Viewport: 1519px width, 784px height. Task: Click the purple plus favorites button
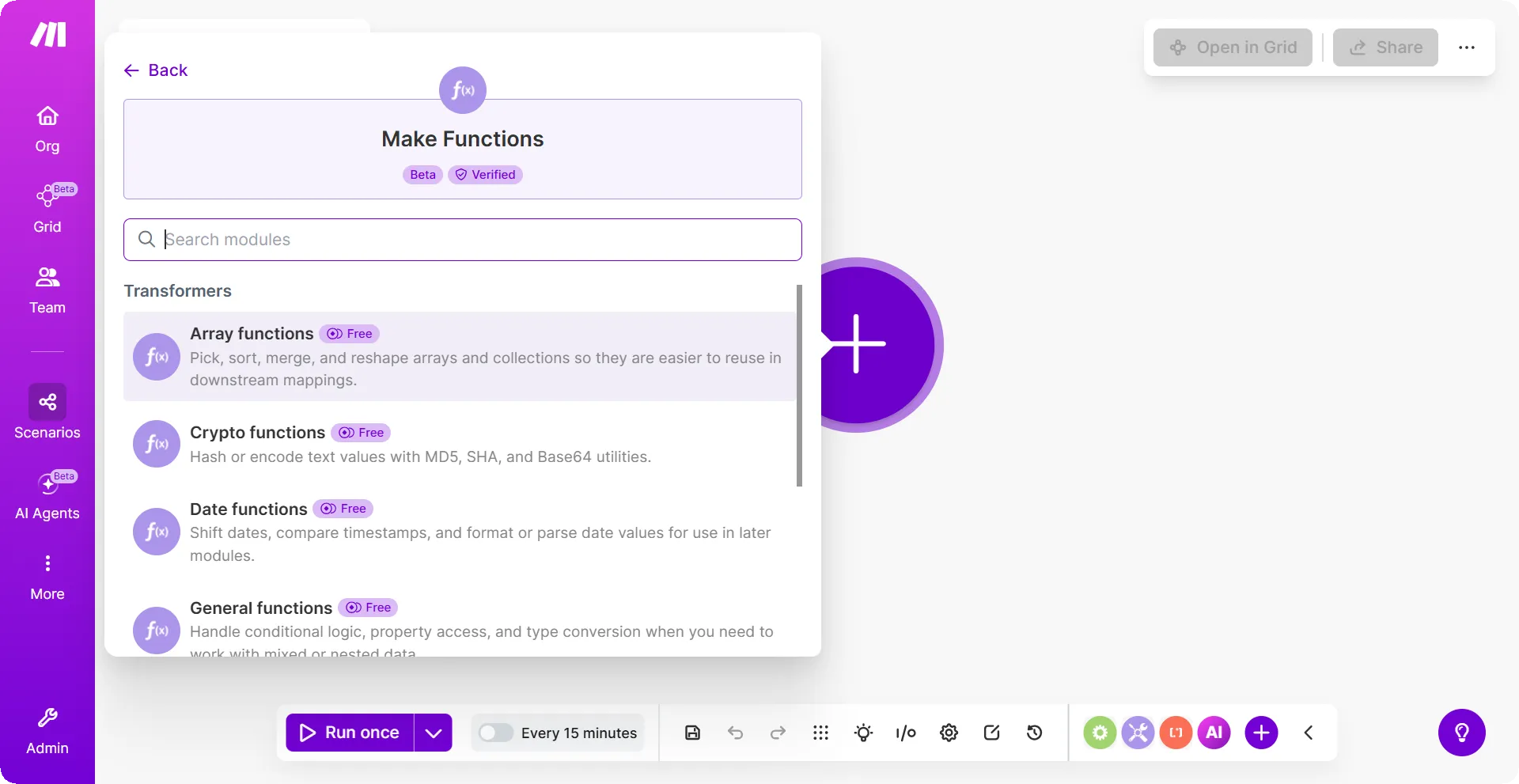point(1261,733)
